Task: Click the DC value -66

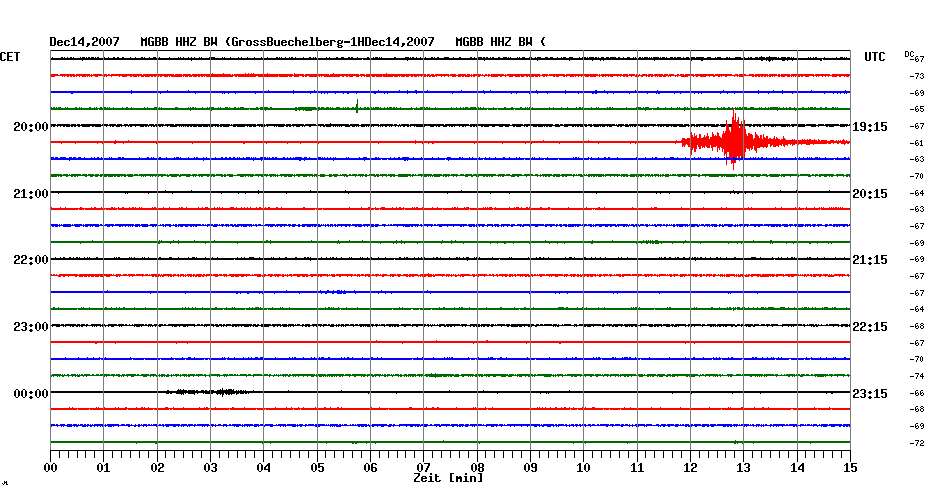Action: point(917,394)
